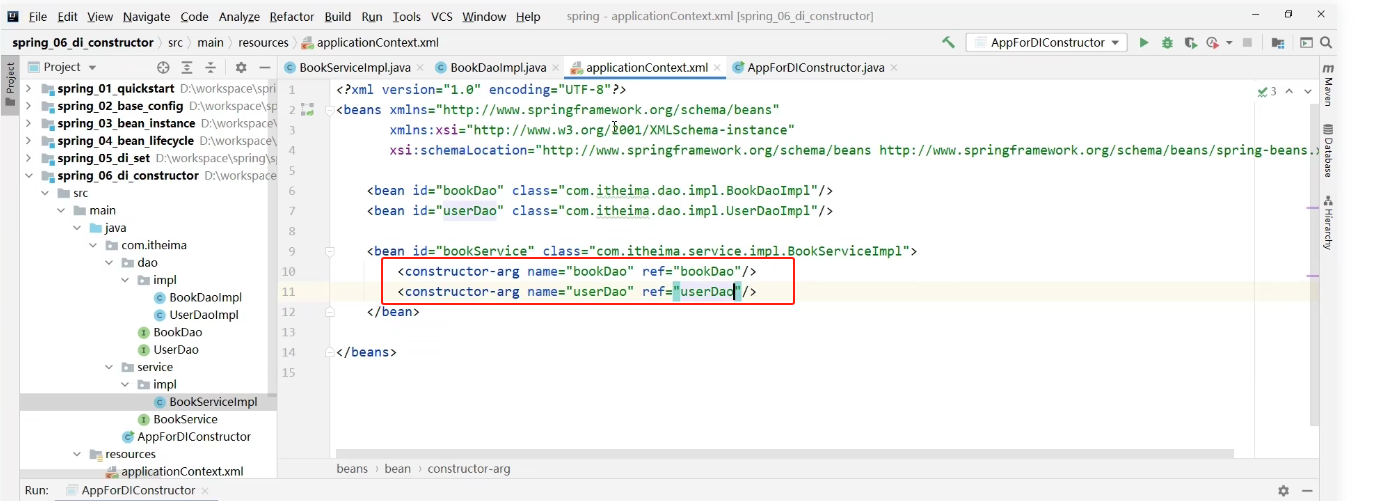This screenshot has height=501, width=1393.
Task: Click spring_06_di_constructor in the navigation bar
Action: 83,43
